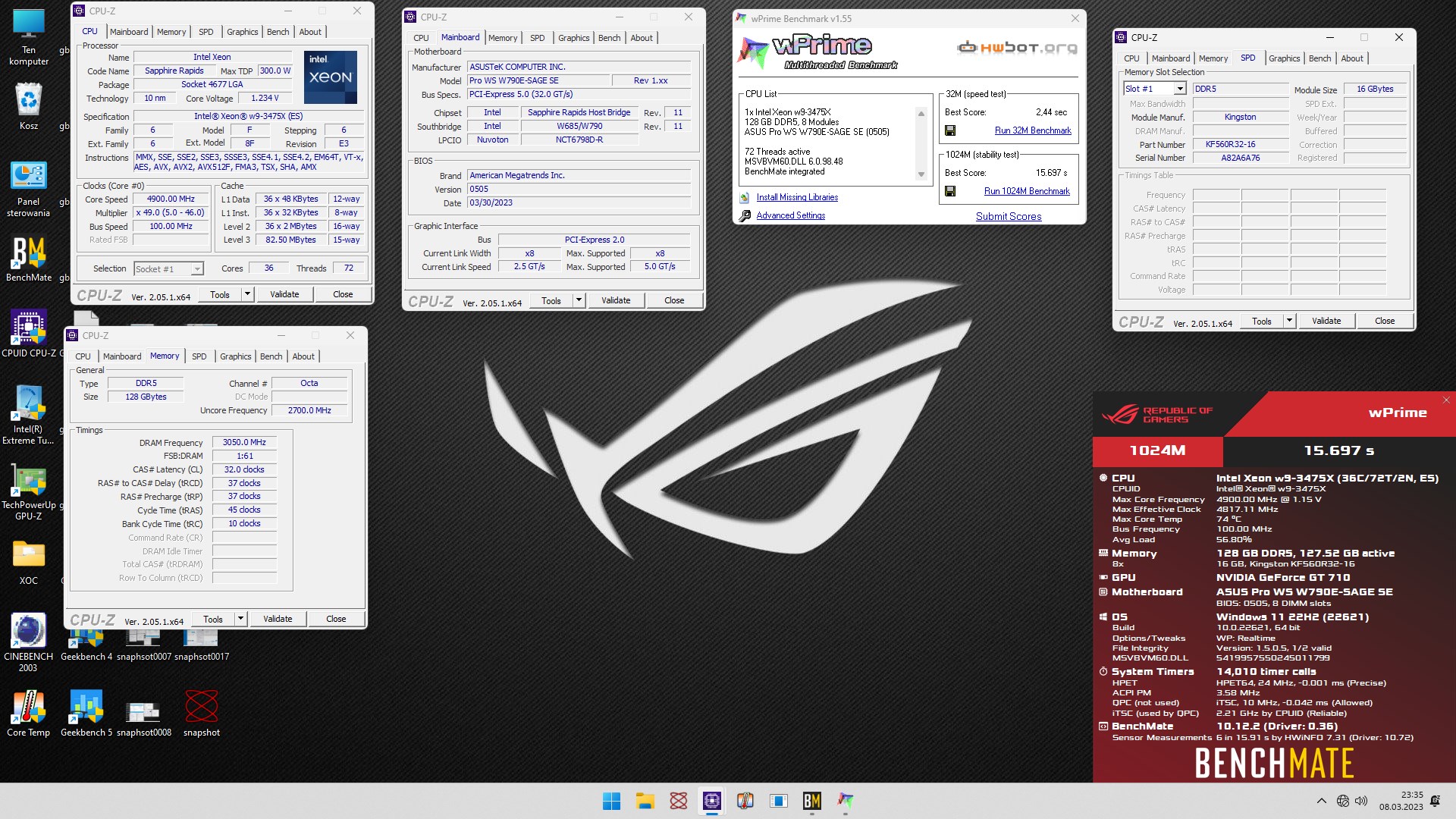Click the save icon beside 1024M score

point(949,191)
